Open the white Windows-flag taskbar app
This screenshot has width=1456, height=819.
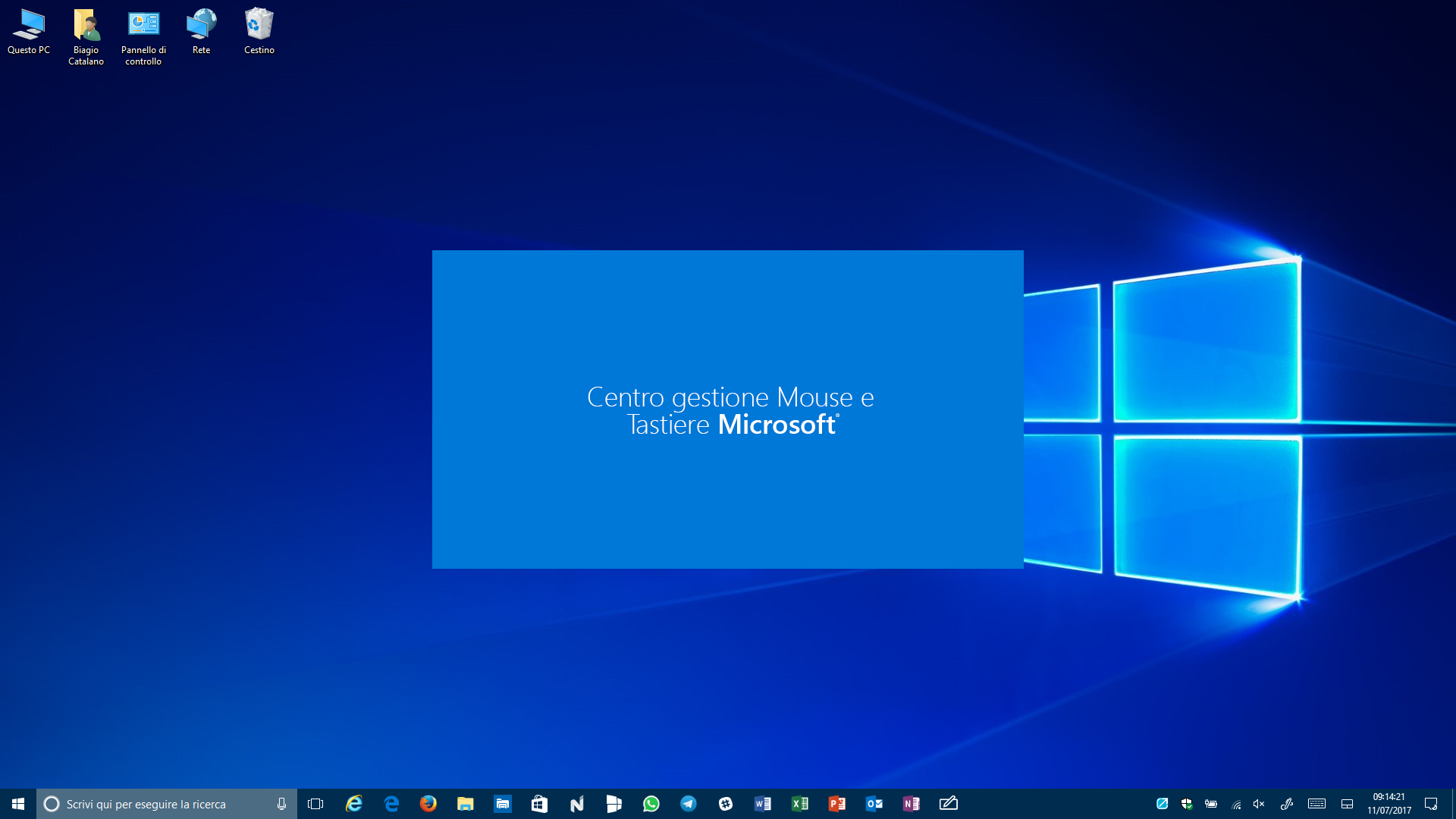614,804
